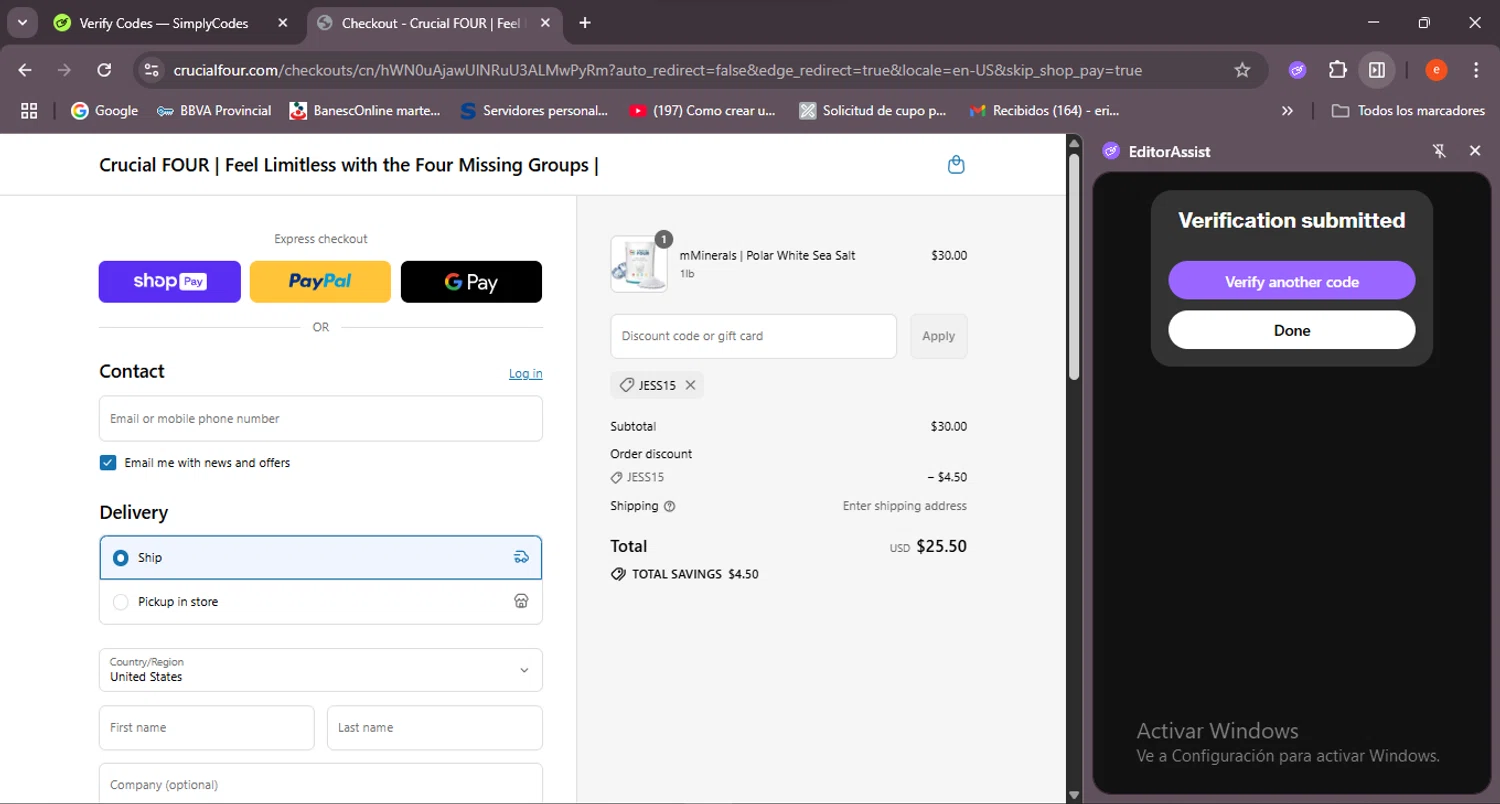The height and width of the screenshot is (804, 1500).
Task: Open the shopping bag cart icon
Action: pyautogui.click(x=956, y=165)
